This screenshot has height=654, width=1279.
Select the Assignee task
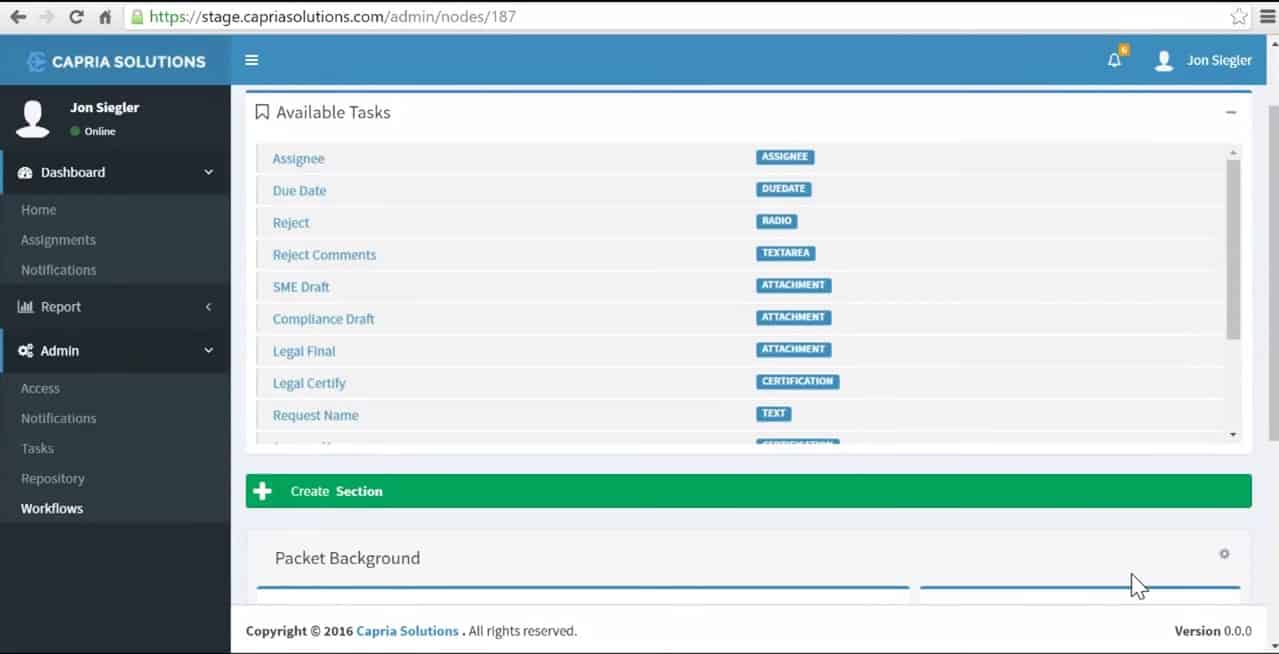click(x=298, y=158)
